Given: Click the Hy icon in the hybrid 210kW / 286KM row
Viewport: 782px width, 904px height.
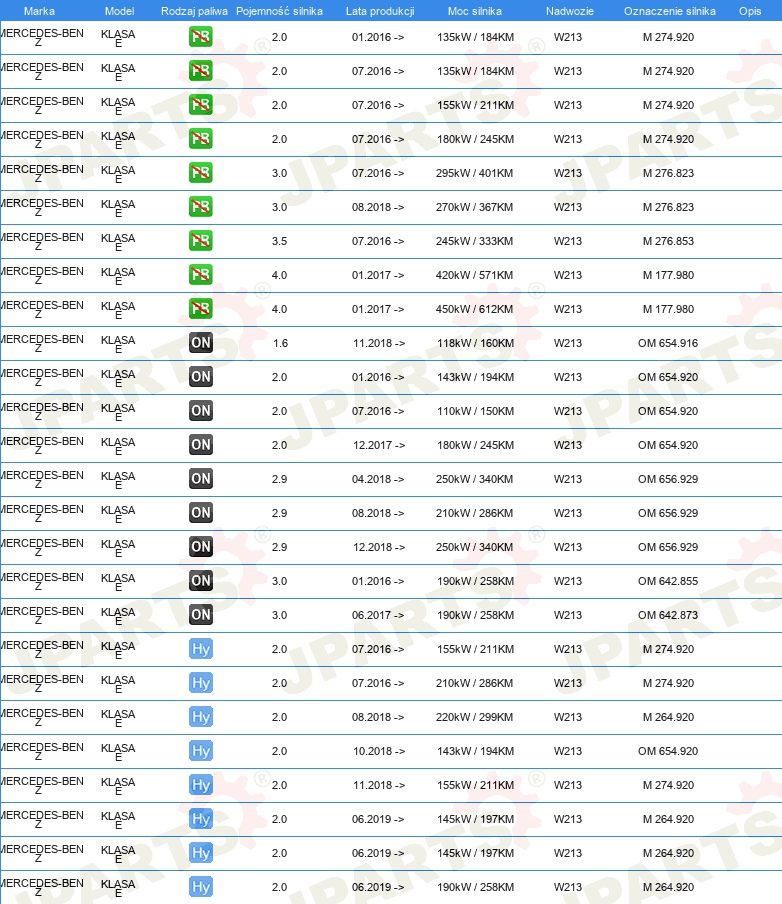Looking at the screenshot, I should 201,683.
